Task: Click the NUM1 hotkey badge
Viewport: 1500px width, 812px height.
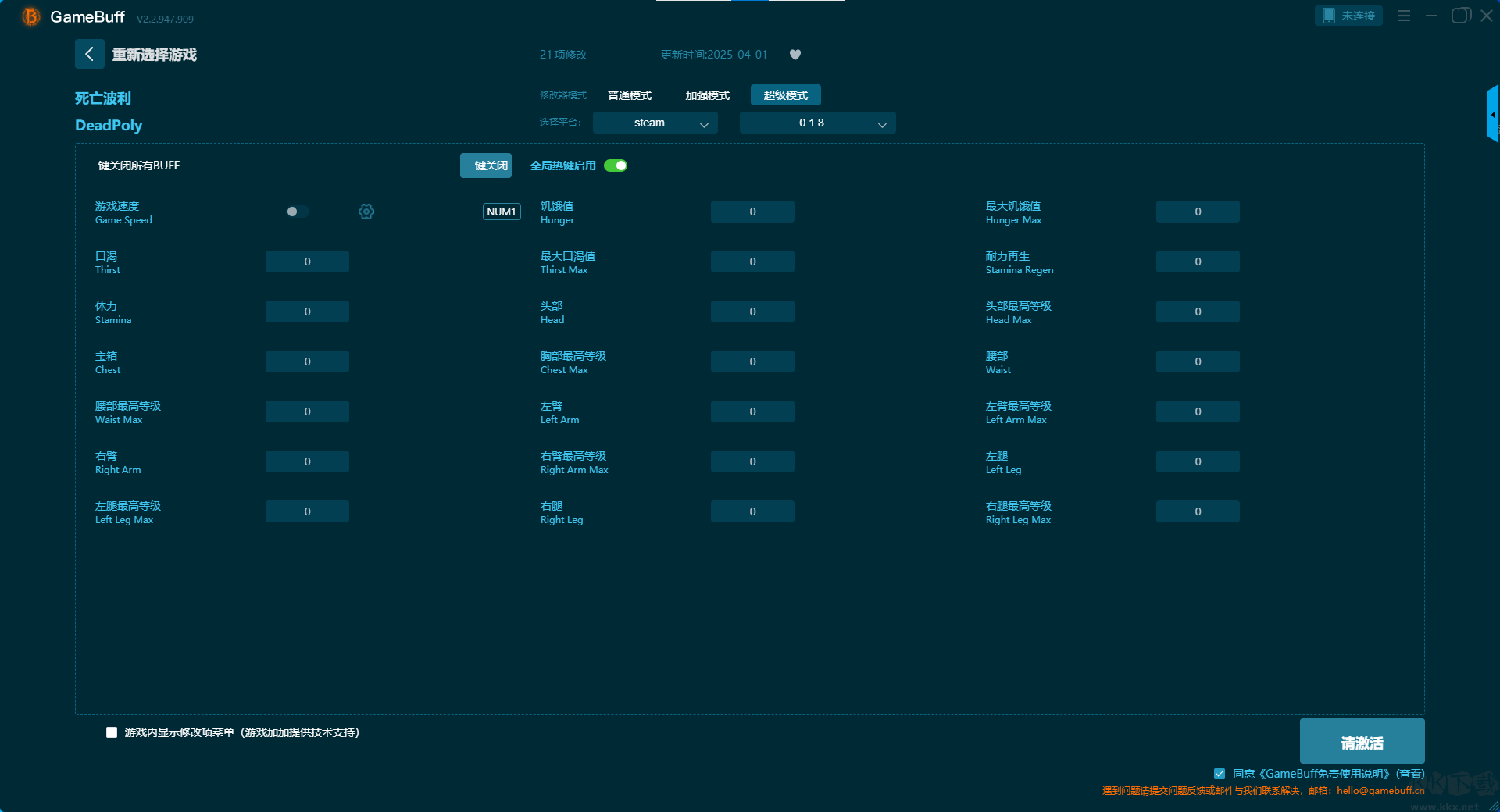Action: (x=502, y=212)
